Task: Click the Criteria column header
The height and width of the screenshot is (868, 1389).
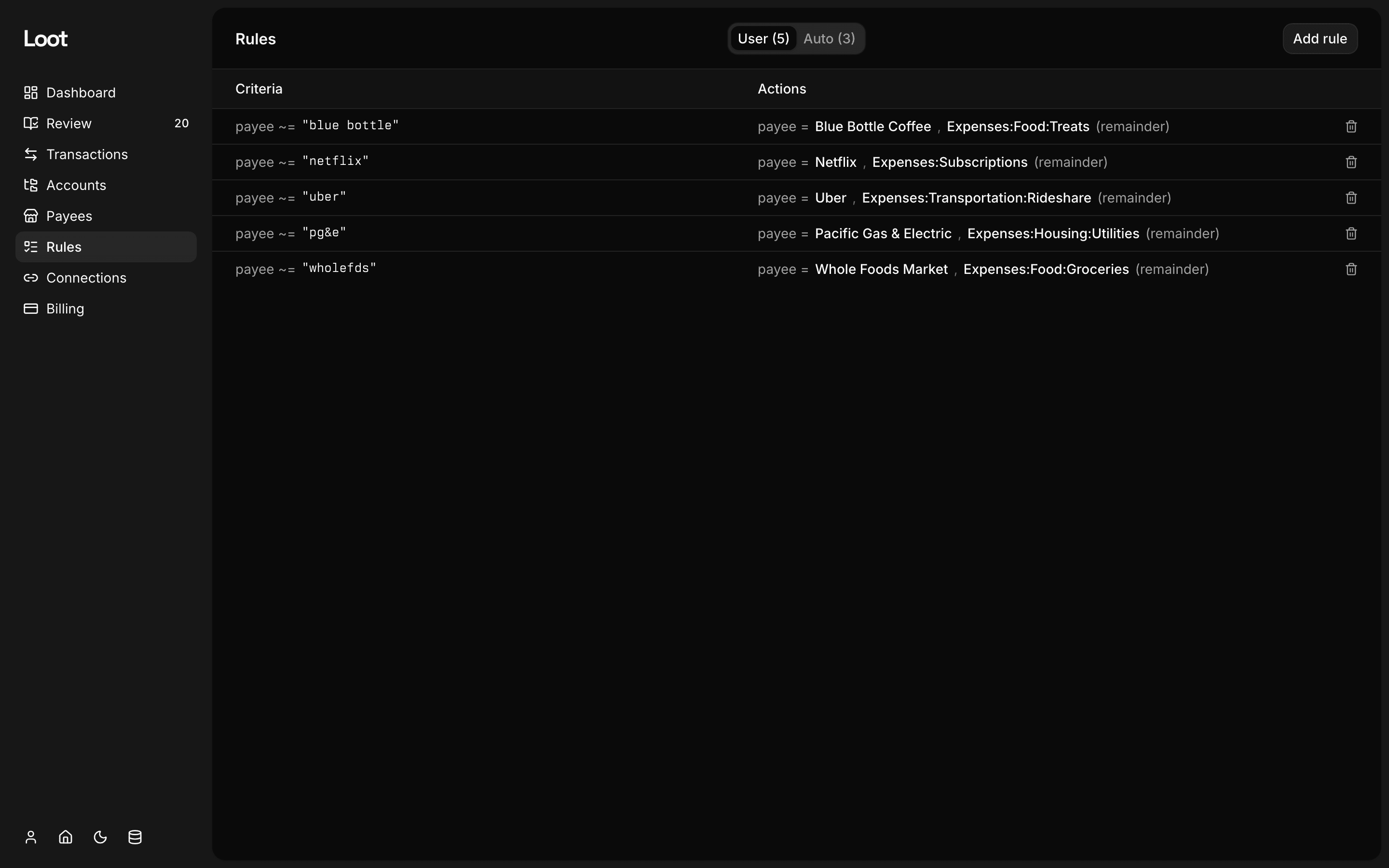Action: pos(259,89)
